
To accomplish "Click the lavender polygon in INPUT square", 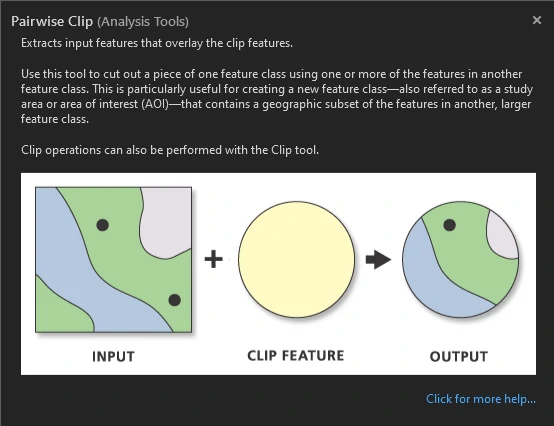I will [166, 221].
